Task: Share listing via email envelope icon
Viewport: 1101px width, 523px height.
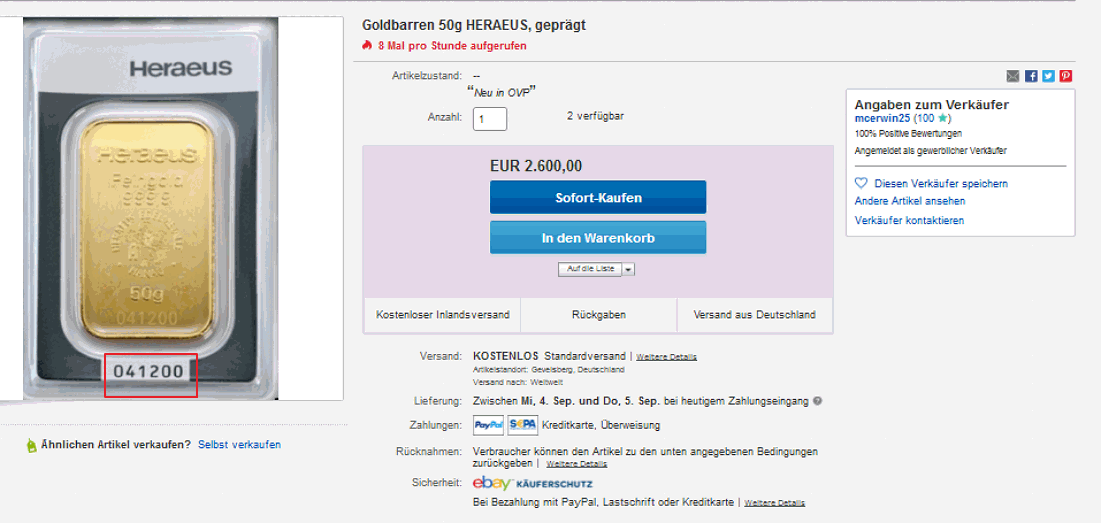Action: [x=1013, y=76]
